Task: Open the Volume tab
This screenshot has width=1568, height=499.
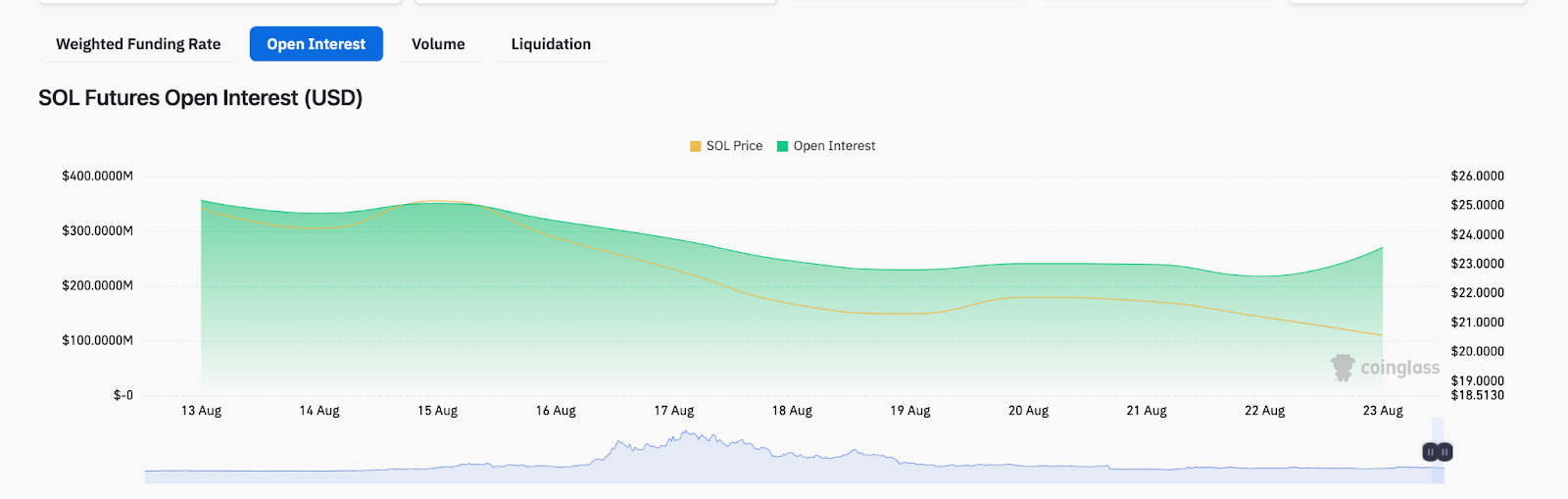Action: (x=438, y=44)
